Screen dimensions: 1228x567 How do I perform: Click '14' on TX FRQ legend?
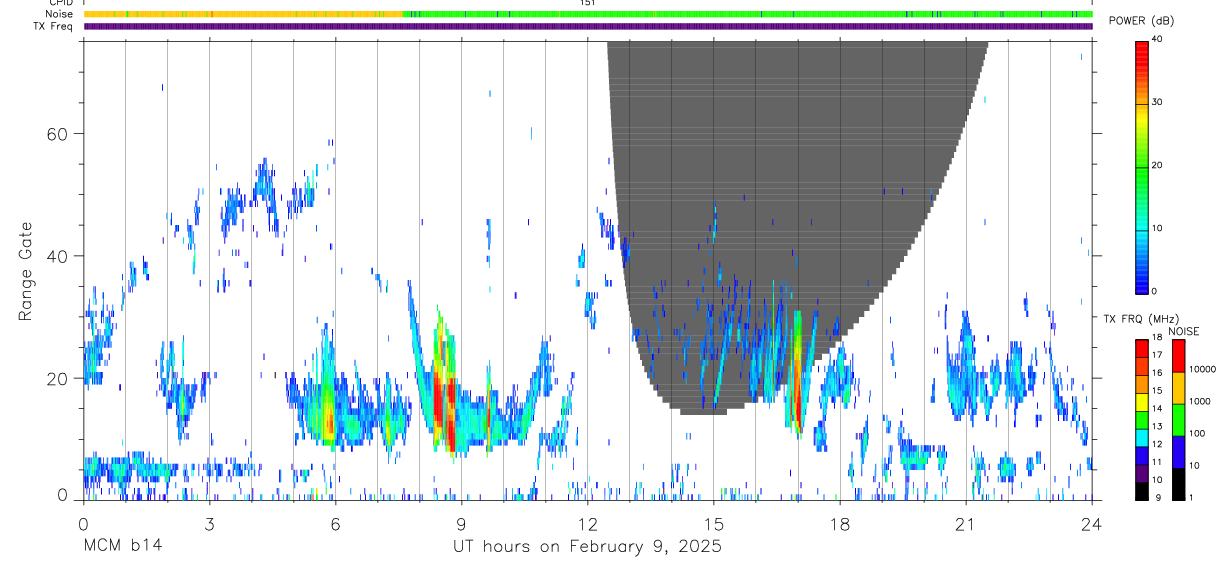[x=1157, y=409]
